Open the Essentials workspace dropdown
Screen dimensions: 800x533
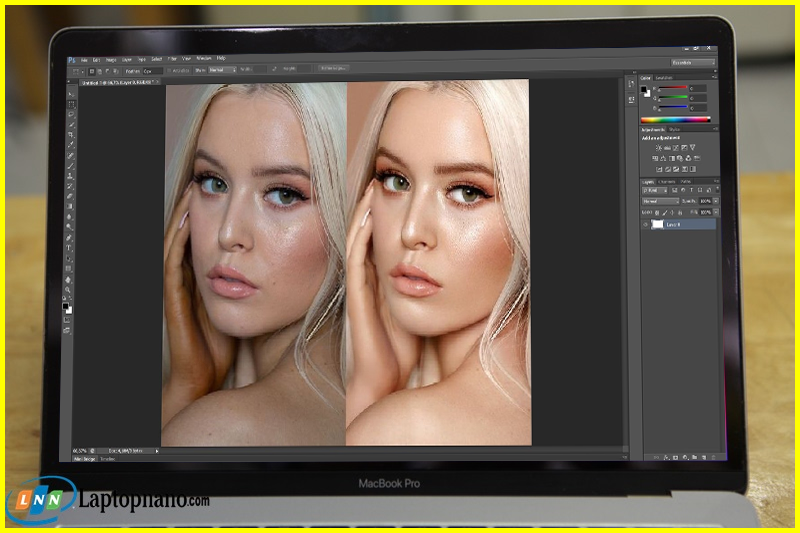click(x=693, y=62)
